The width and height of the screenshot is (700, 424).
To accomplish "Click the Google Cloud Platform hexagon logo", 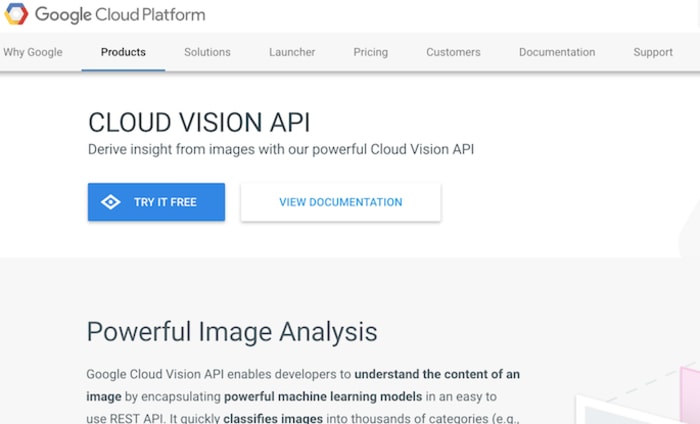I will pos(16,14).
